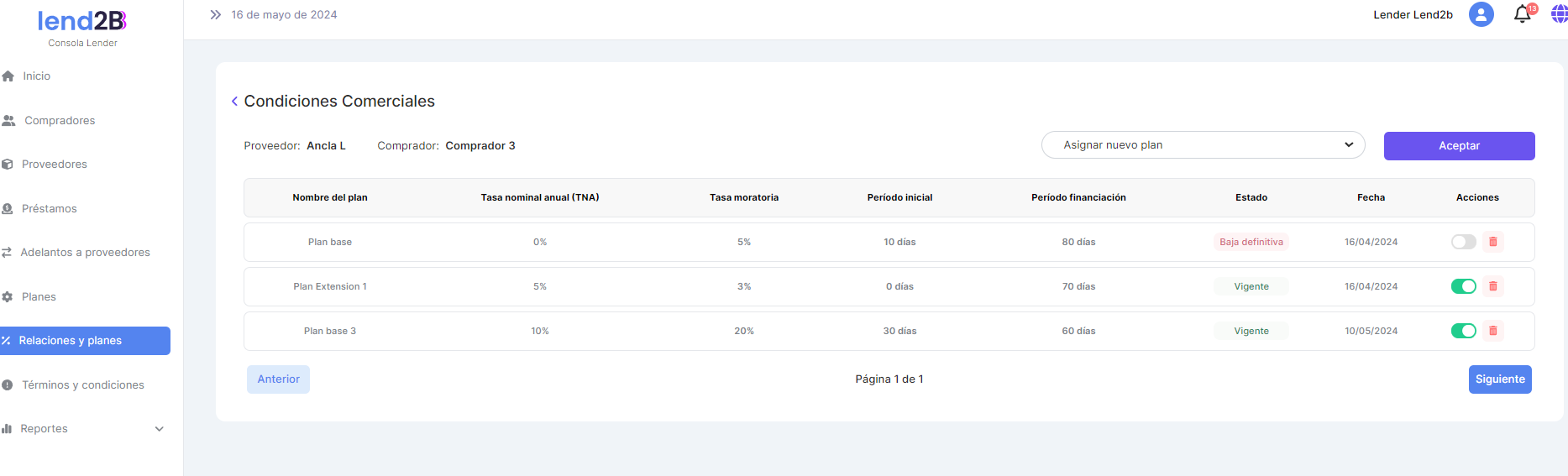Click the Siguiente pagination button
Viewport: 1568px width, 476px height.
[1499, 379]
